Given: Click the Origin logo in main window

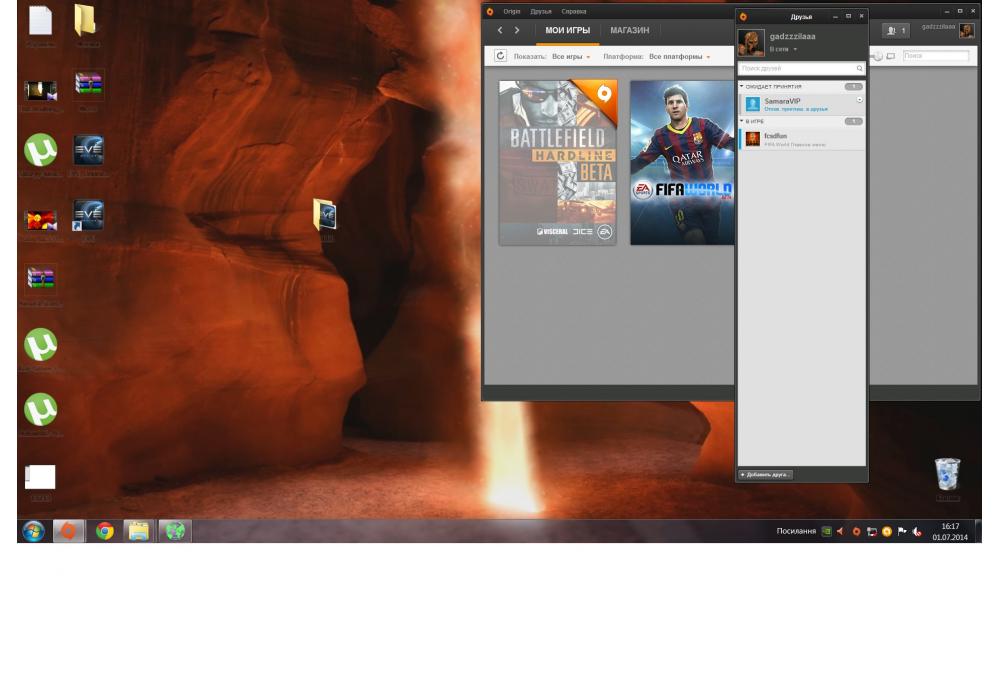Looking at the screenshot, I should (x=490, y=12).
